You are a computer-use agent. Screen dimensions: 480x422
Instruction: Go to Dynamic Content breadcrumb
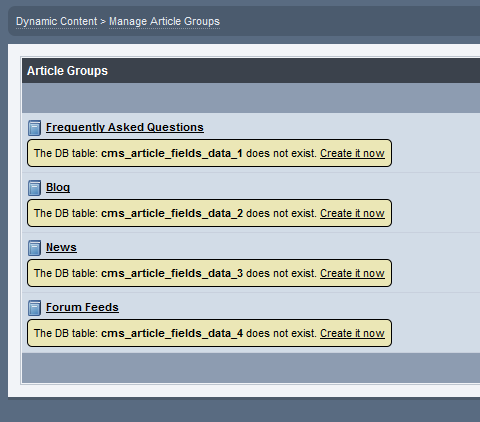[x=56, y=22]
